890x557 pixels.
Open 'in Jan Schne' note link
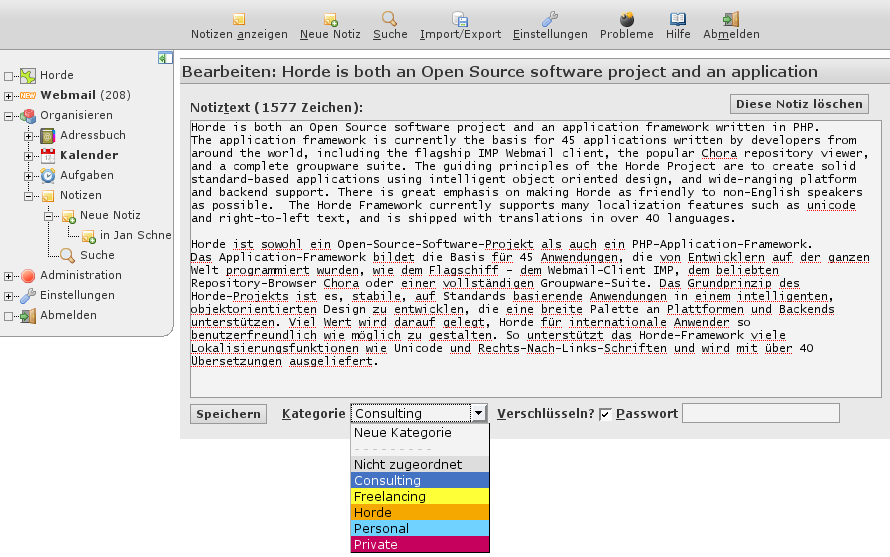(136, 235)
